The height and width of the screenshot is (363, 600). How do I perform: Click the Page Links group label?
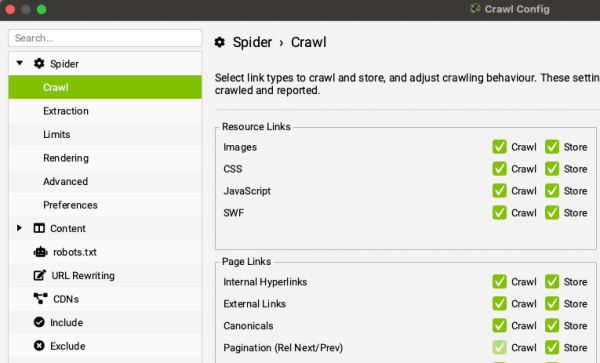pos(246,262)
